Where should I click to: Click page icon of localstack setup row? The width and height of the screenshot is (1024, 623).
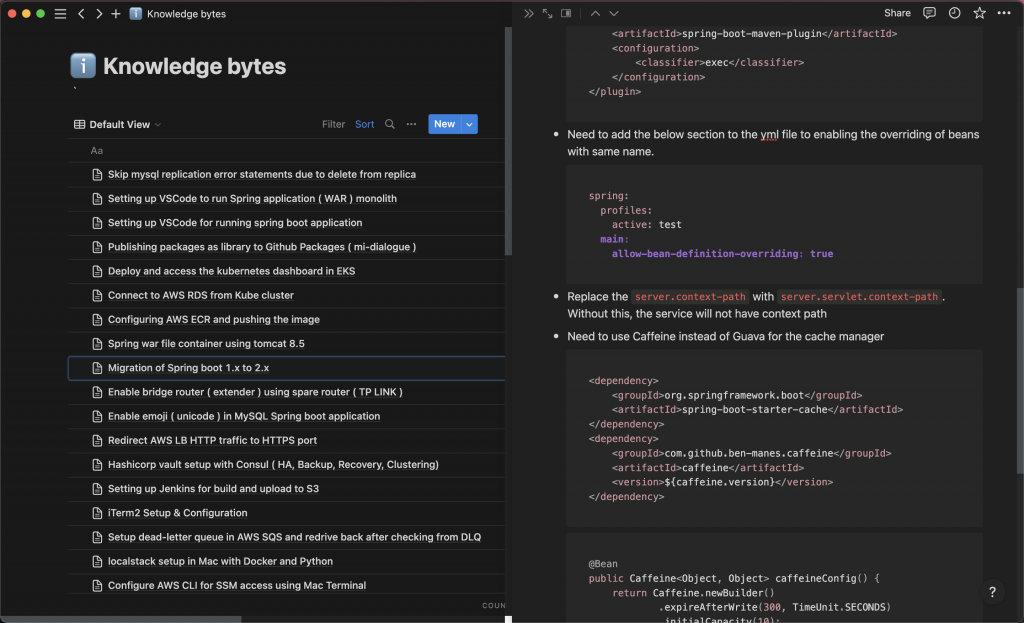[x=97, y=562]
